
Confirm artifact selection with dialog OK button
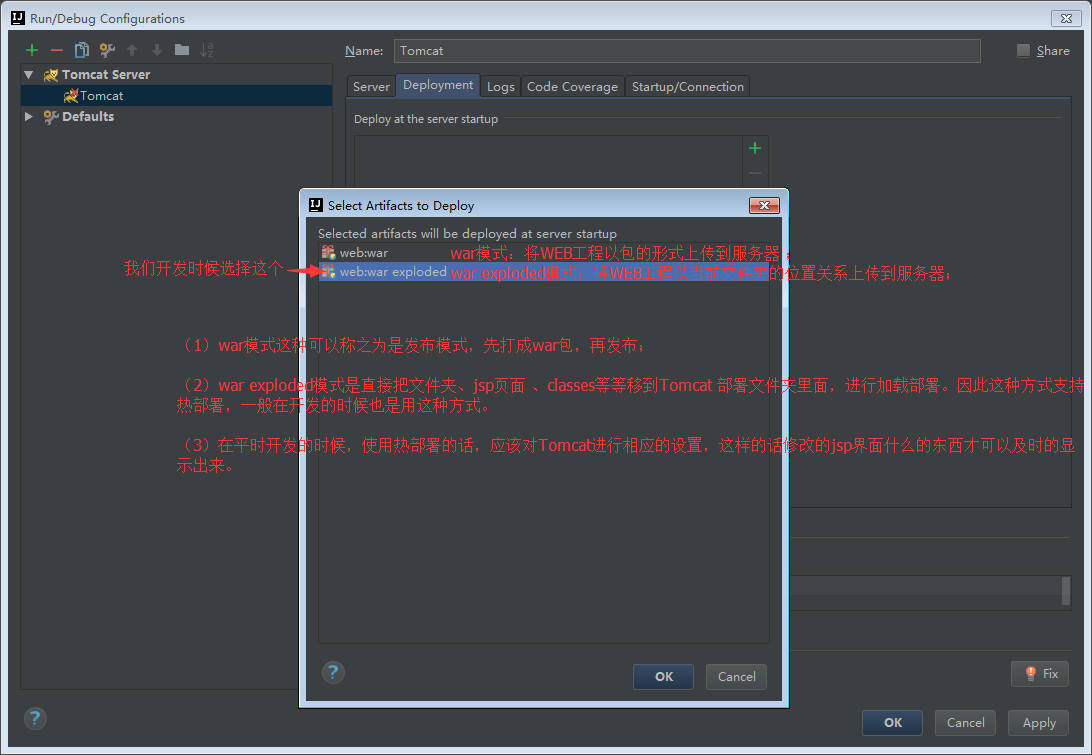click(x=663, y=676)
